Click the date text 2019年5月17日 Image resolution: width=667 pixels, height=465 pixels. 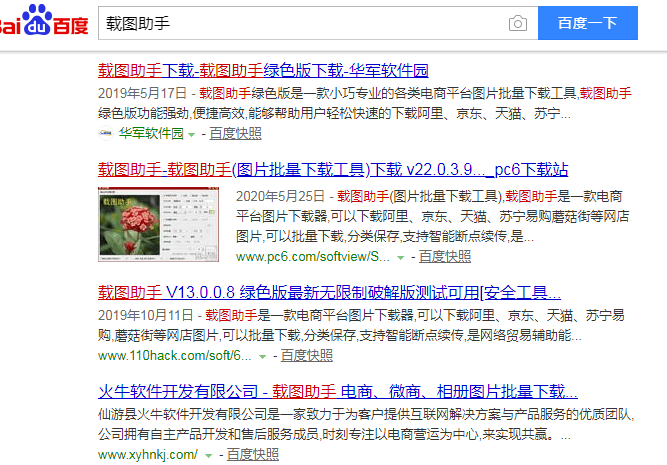point(143,93)
